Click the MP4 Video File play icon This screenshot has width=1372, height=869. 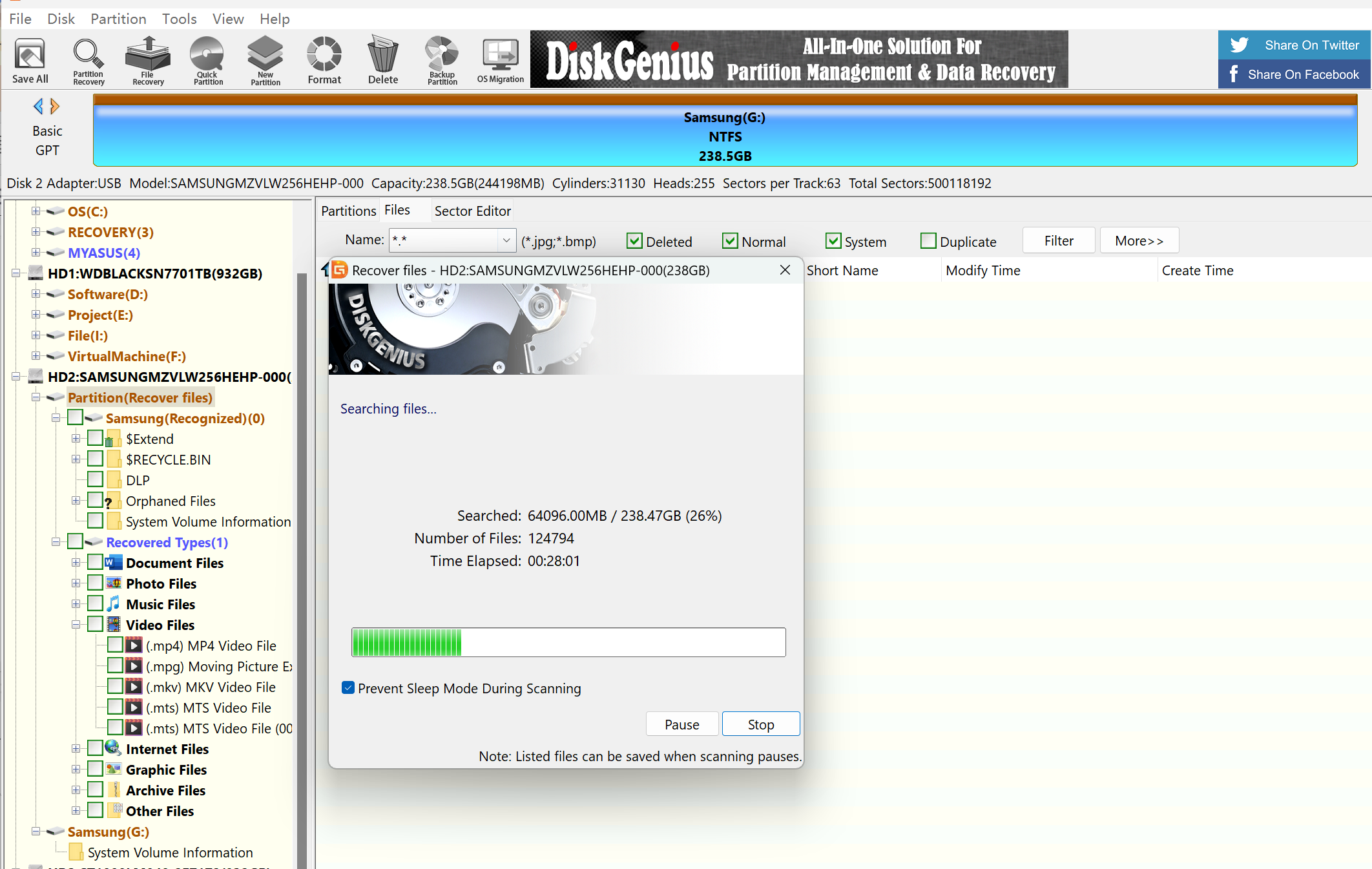point(134,645)
